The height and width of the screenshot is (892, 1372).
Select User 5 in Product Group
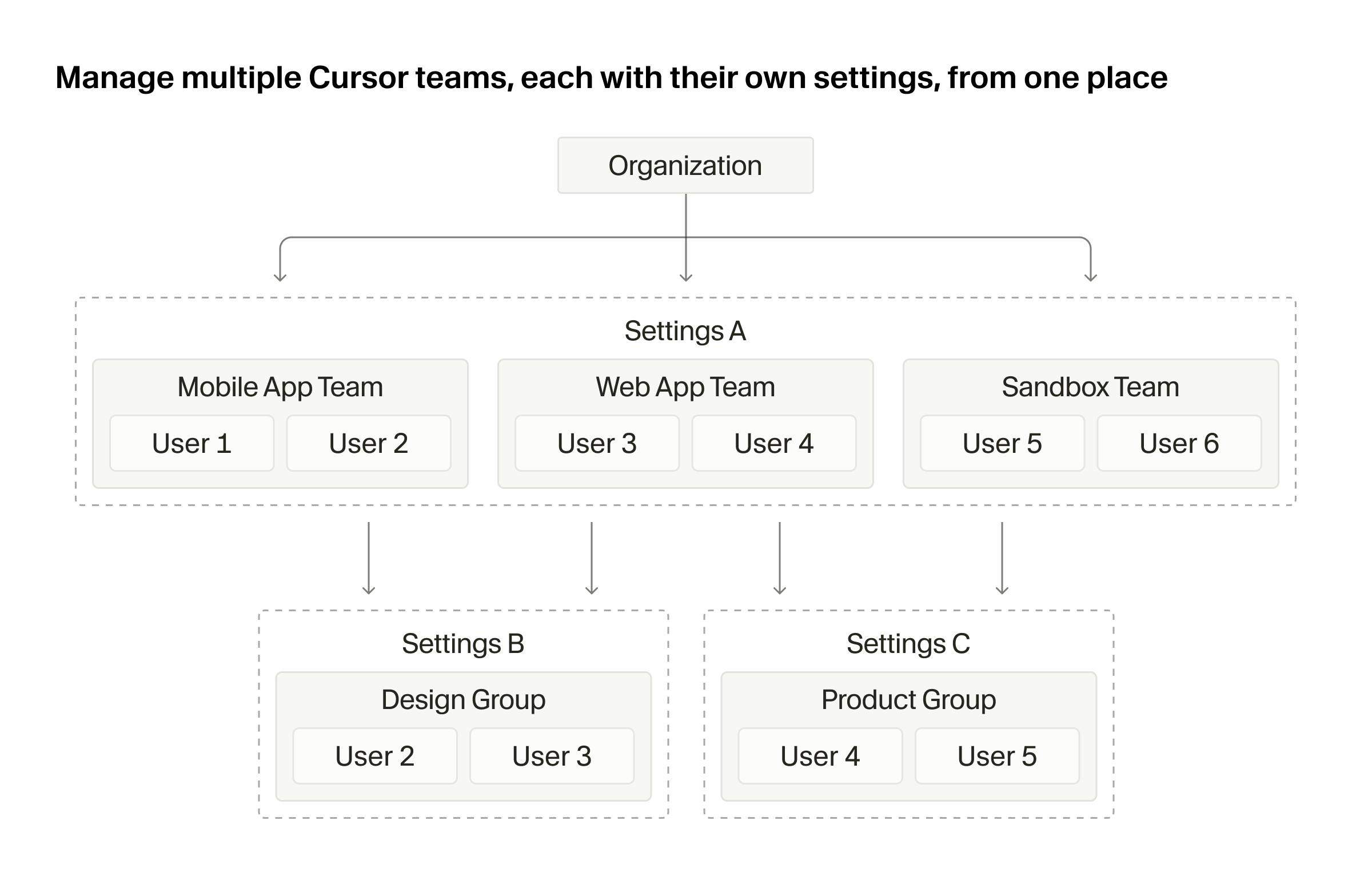pyautogui.click(x=998, y=756)
